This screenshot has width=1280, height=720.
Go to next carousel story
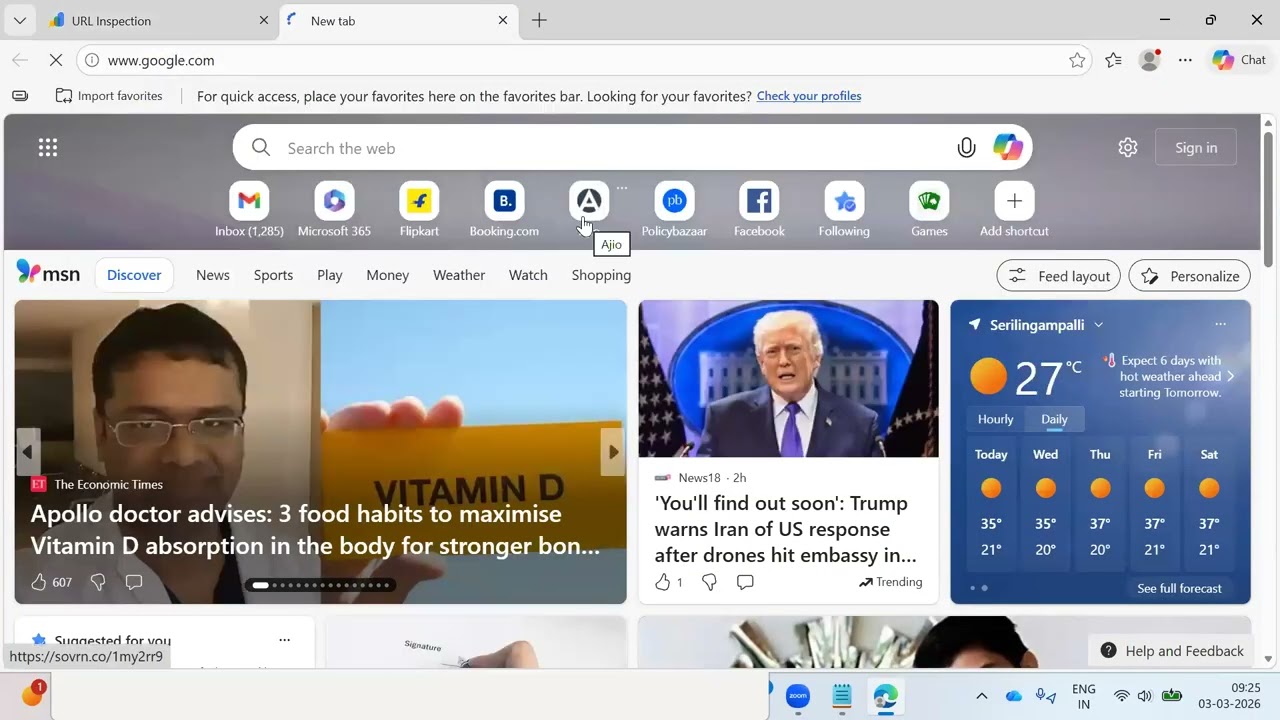613,452
